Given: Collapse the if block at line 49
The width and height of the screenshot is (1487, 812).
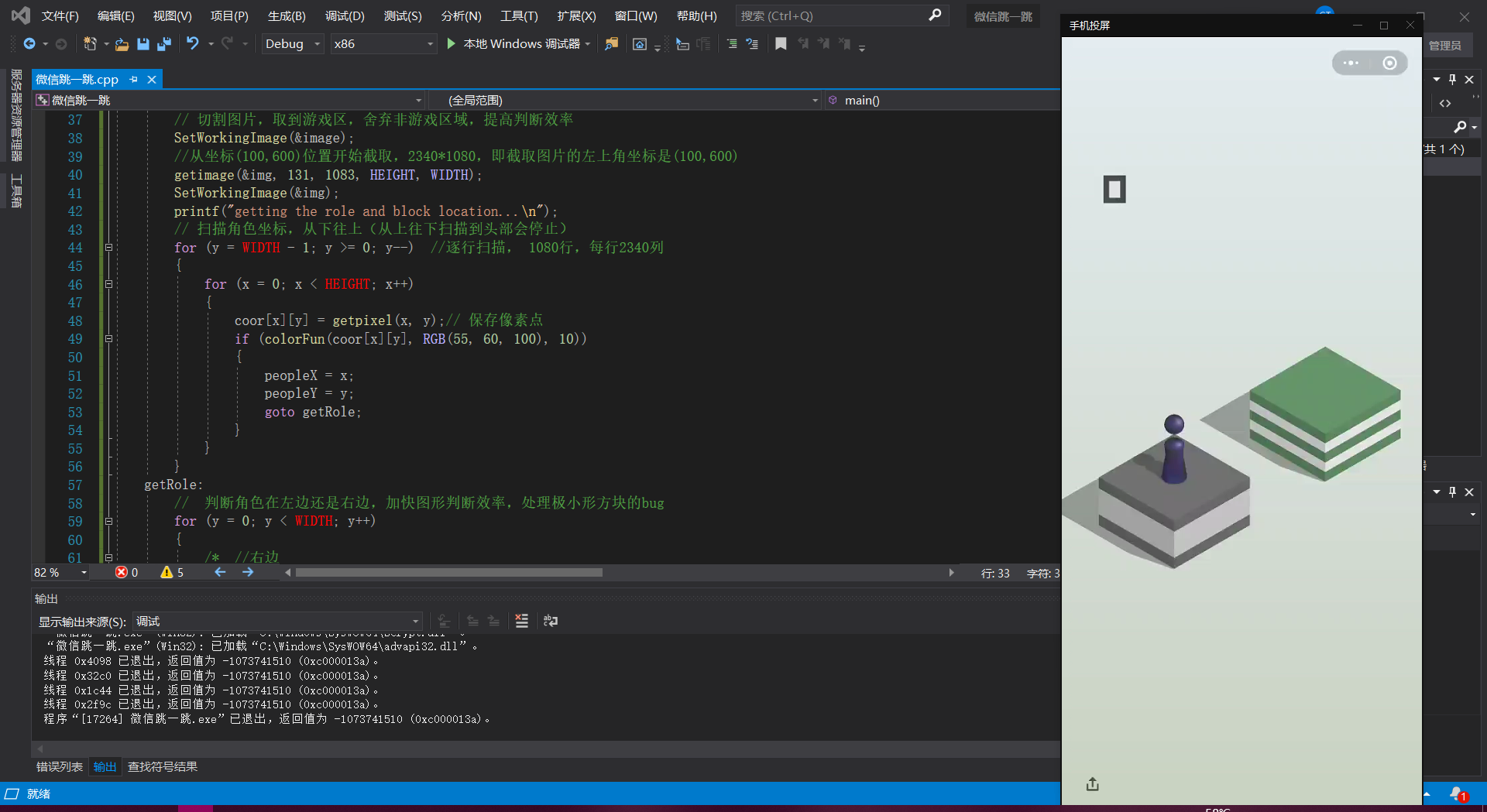Looking at the screenshot, I should 108,339.
